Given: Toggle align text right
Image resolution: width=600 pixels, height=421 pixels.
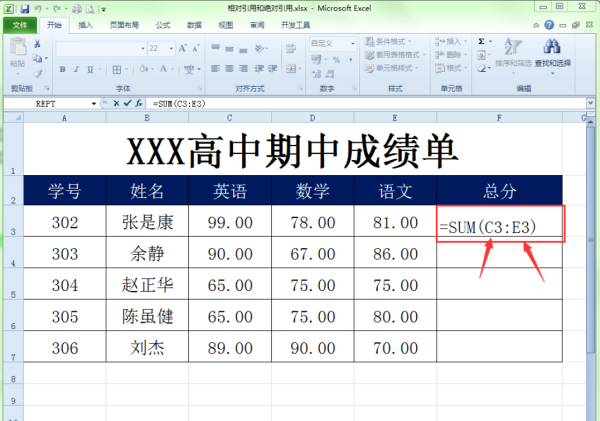Looking at the screenshot, I should (243, 68).
